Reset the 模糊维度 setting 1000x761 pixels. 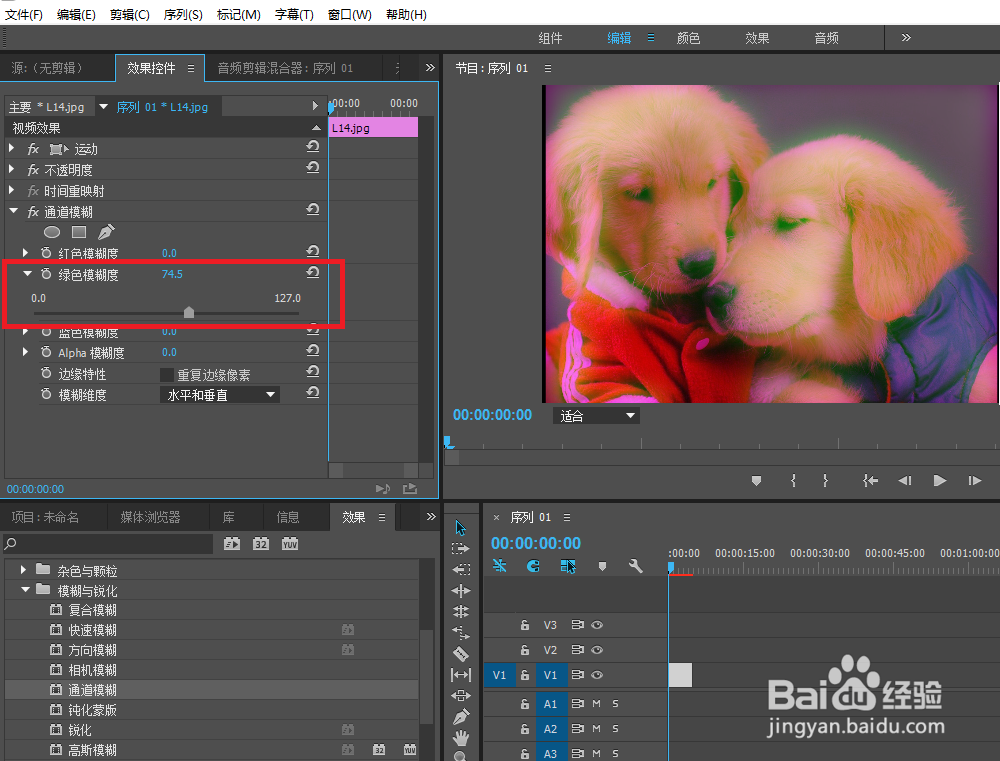tap(312, 393)
